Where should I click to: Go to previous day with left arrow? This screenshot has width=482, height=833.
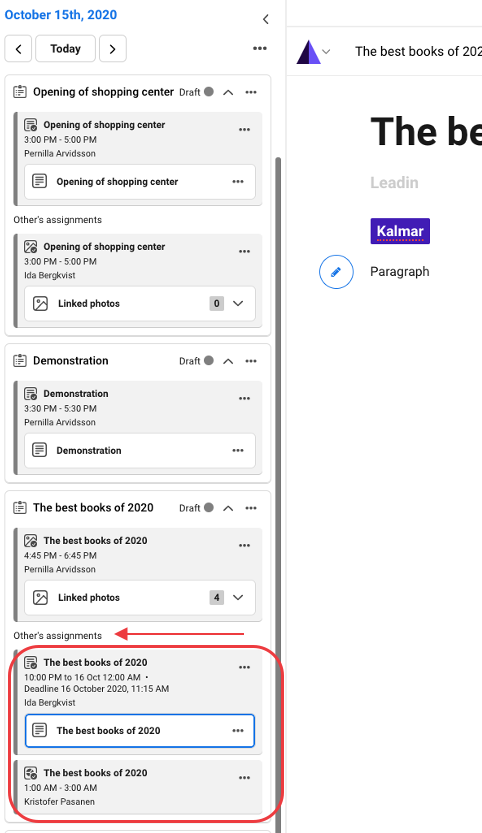19,49
